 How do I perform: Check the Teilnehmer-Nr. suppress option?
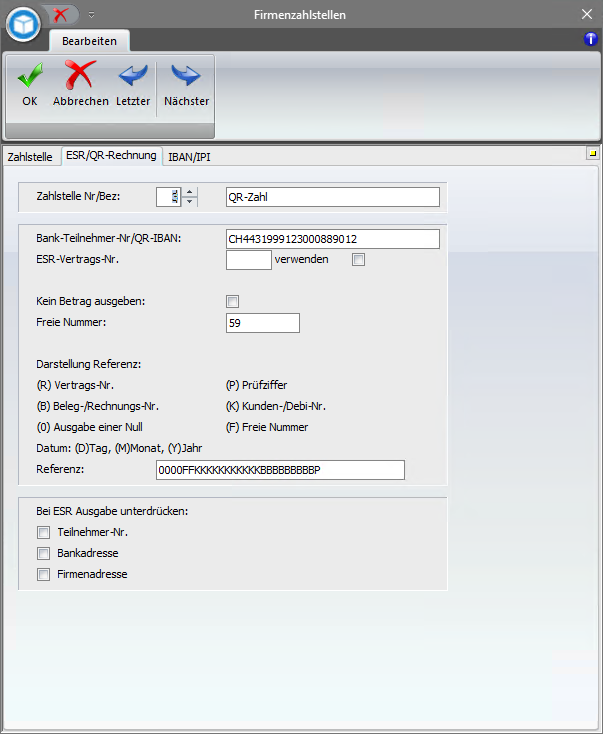coord(43,532)
